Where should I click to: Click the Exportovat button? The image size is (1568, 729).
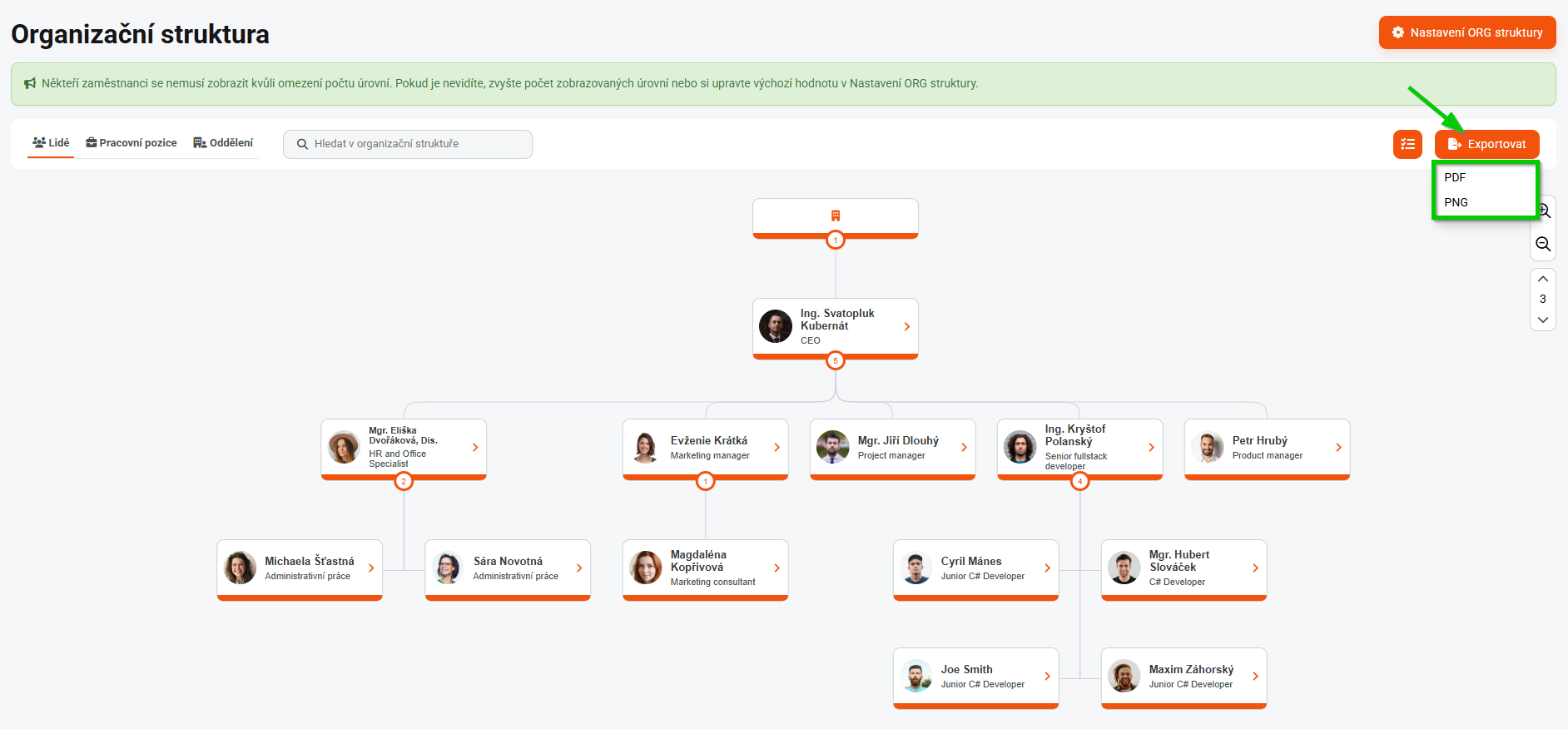point(1486,144)
